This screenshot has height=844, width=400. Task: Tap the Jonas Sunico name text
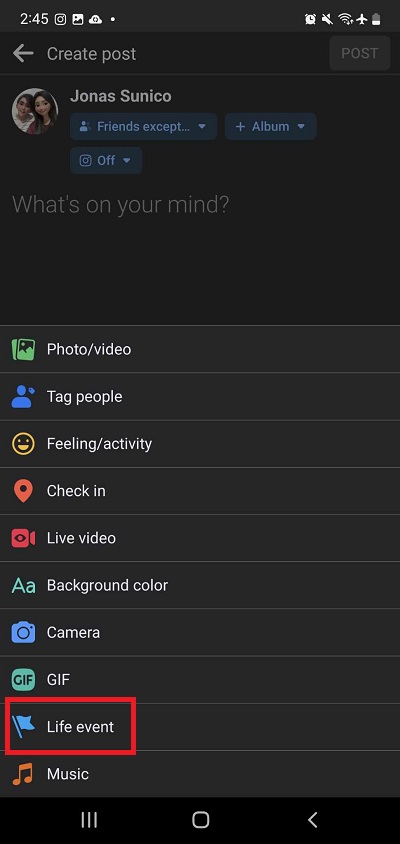tap(121, 96)
